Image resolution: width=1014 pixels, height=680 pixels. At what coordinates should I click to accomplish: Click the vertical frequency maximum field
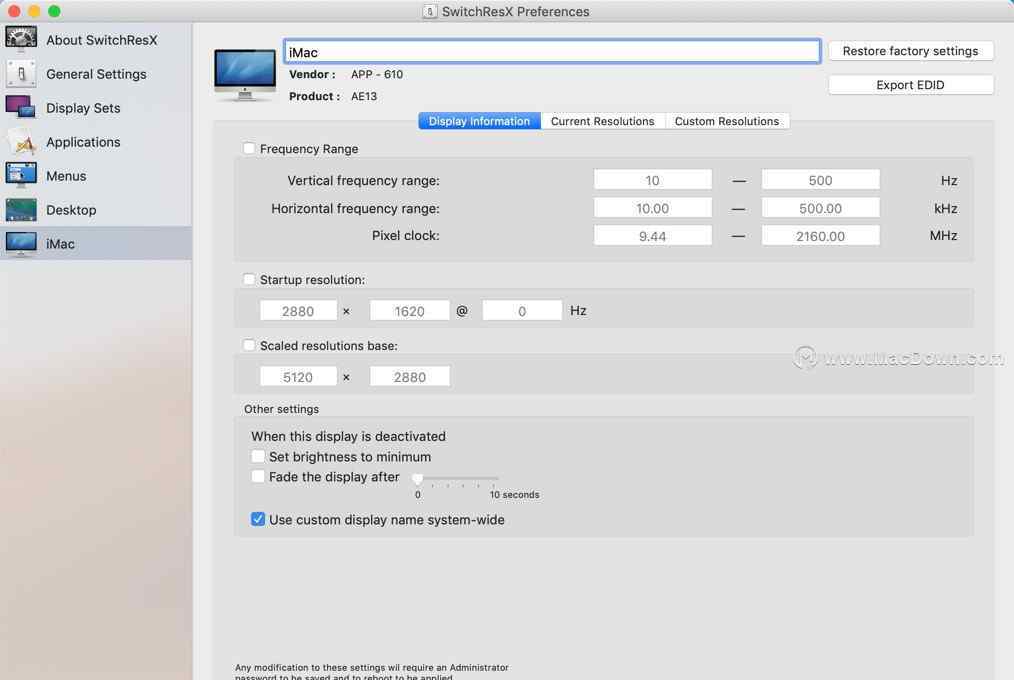[821, 180]
